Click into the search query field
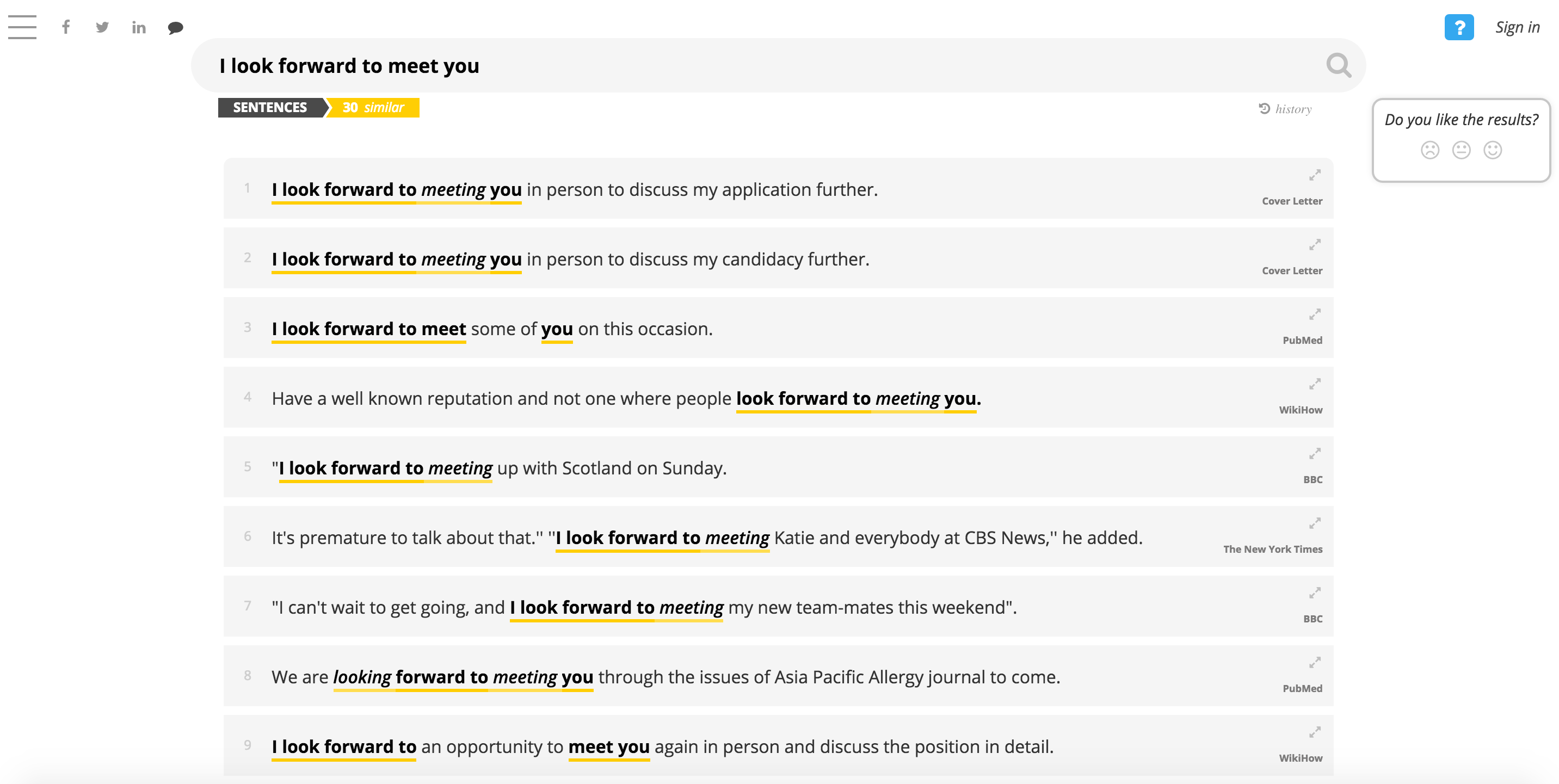Image resolution: width=1559 pixels, height=784 pixels. [726, 65]
